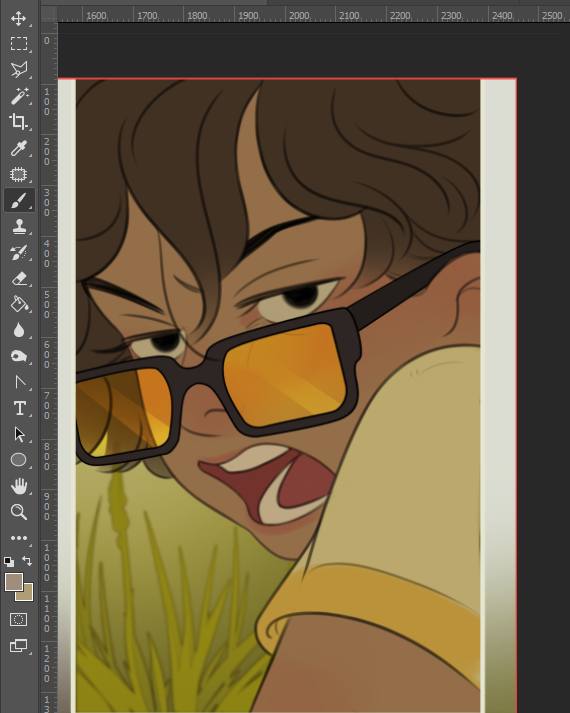Open the foreground color swatch
The image size is (570, 713).
(x=14, y=582)
